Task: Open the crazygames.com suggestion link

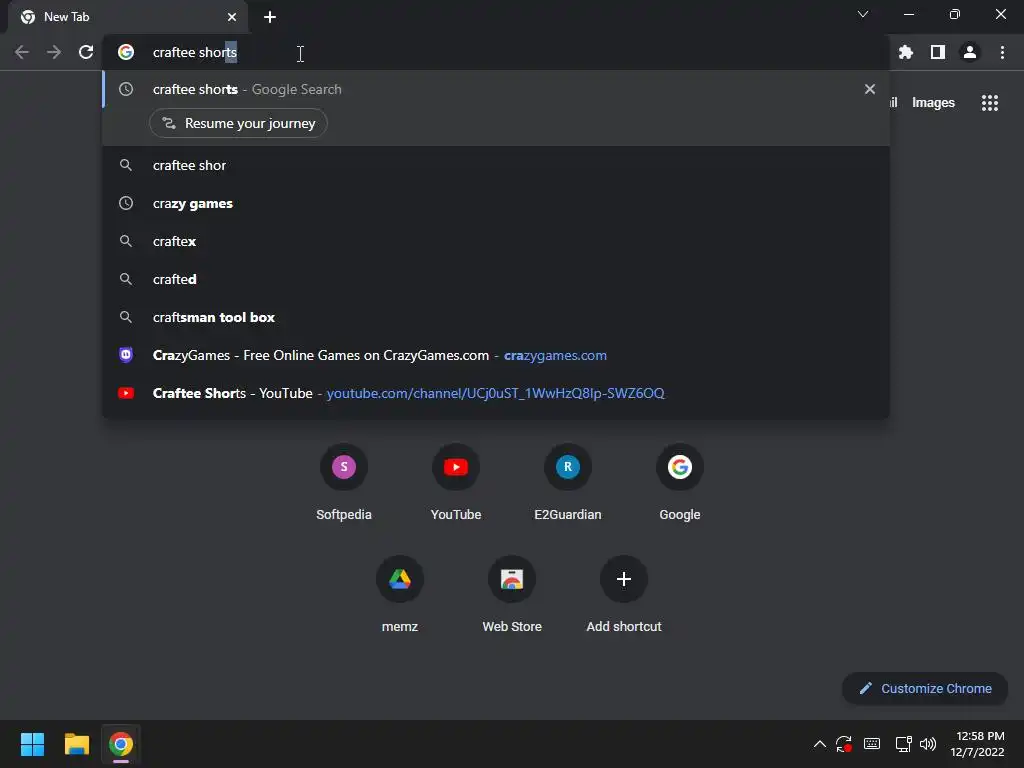Action: click(496, 355)
